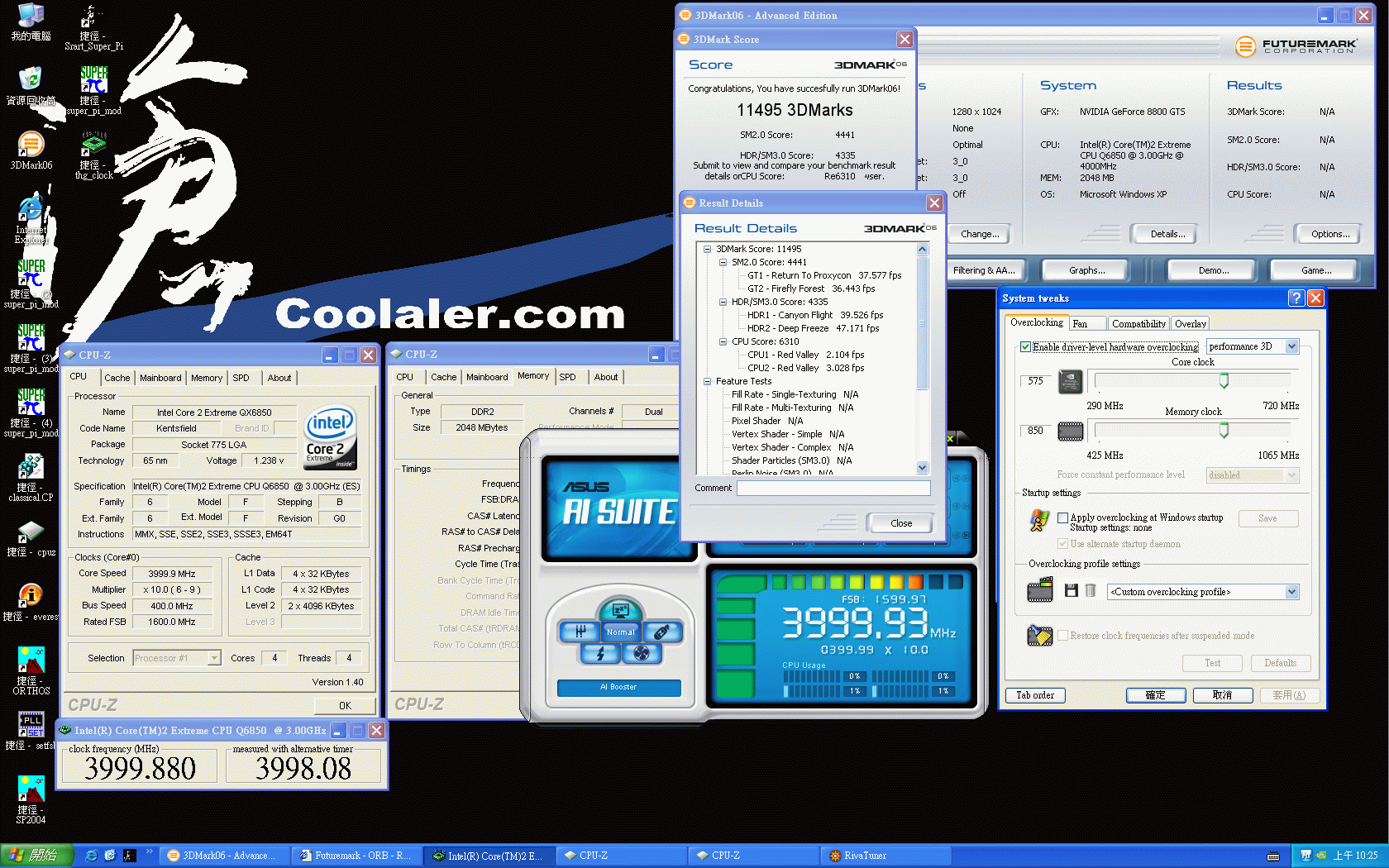The image size is (1389, 868).
Task: Open the Custom overclocking profile dropdown
Action: 1291,592
